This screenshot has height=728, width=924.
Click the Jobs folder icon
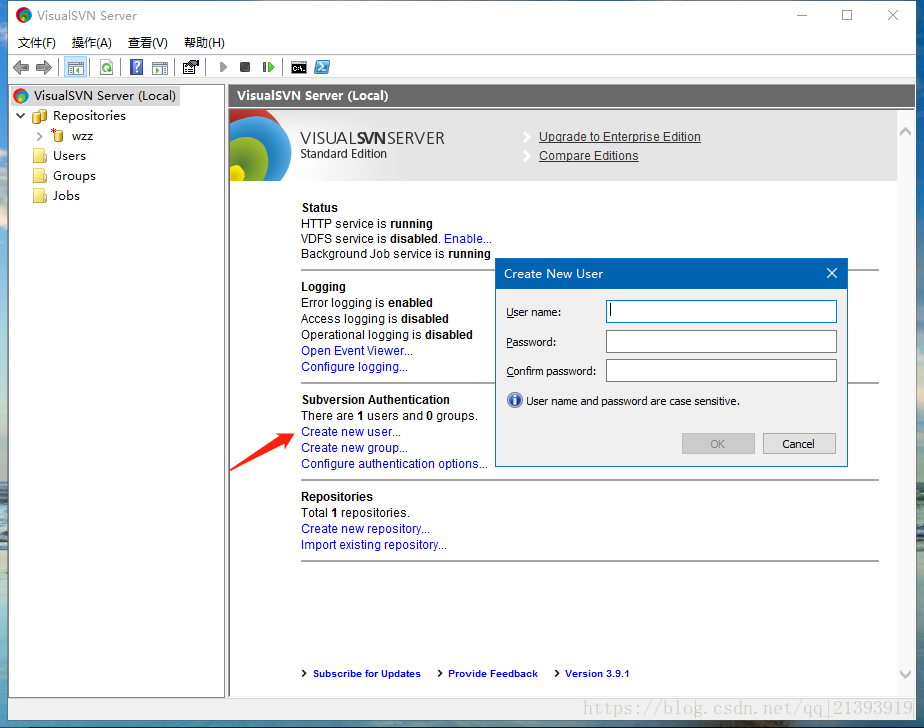pos(40,196)
